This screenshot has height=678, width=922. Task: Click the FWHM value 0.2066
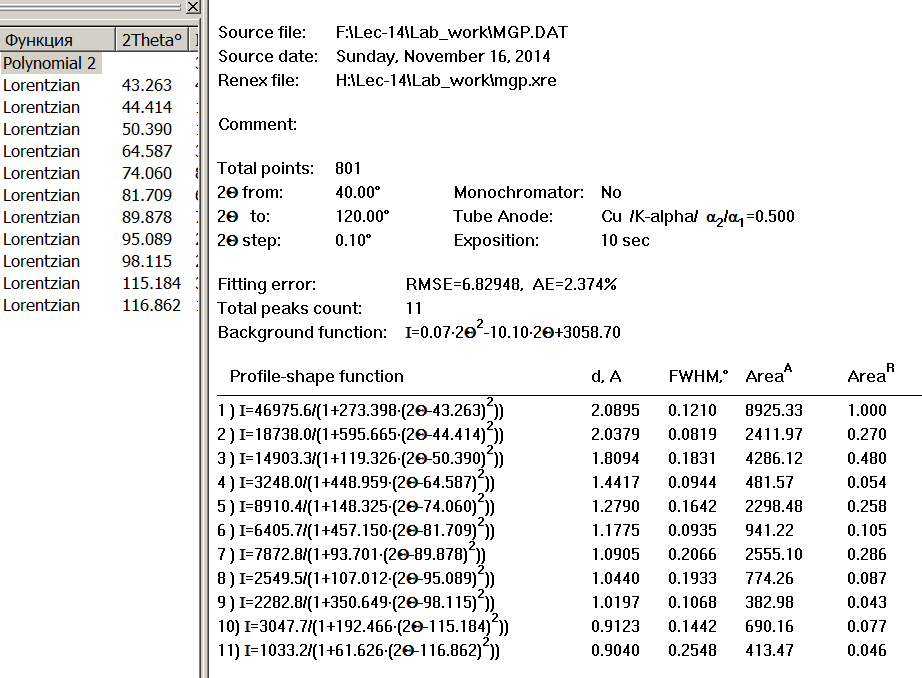(x=692, y=555)
